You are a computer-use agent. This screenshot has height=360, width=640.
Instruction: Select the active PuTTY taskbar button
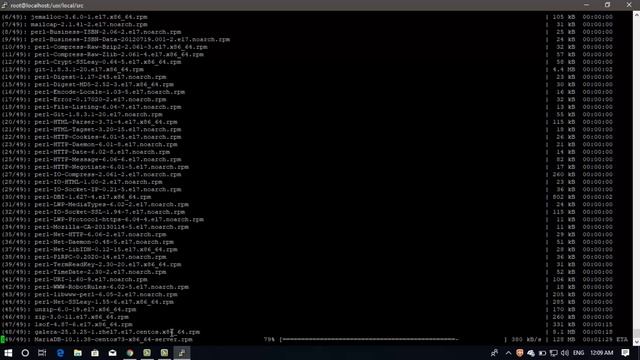coord(182,353)
